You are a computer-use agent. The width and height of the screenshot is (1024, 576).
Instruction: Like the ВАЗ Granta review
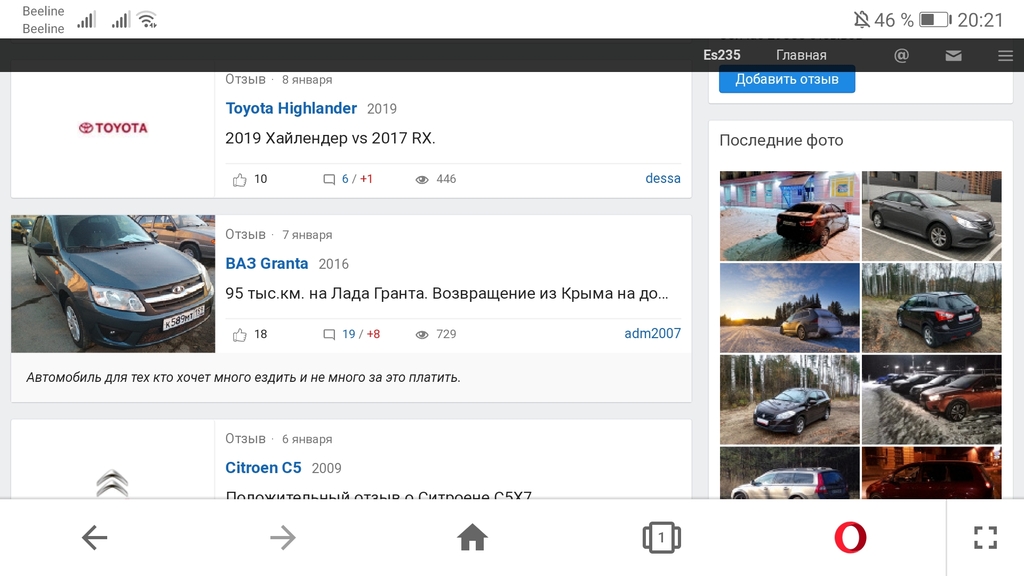point(240,335)
